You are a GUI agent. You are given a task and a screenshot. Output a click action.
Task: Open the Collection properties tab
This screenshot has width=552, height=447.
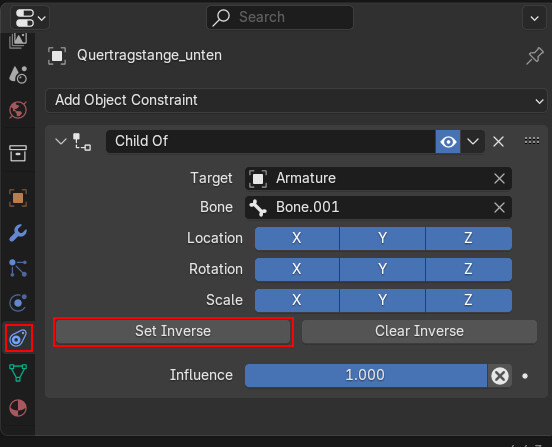pyautogui.click(x=18, y=153)
